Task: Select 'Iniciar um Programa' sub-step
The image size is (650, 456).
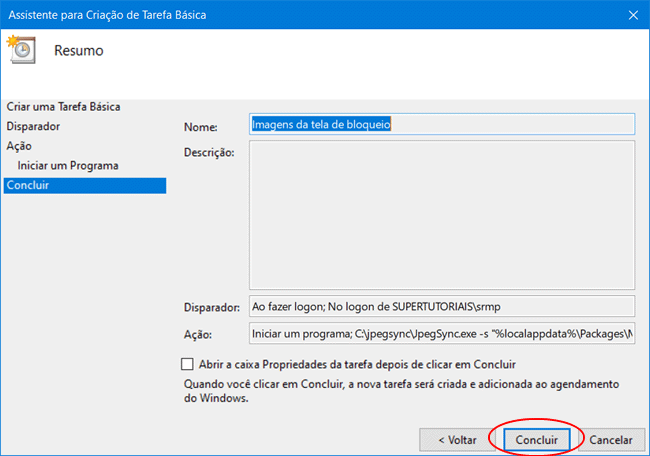Action: coord(68,166)
